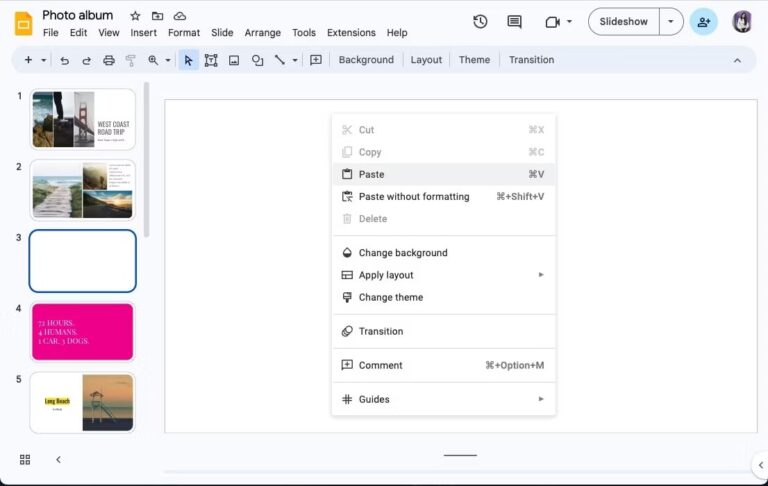Star the Photo album presentation
The image size is (768, 486).
[135, 16]
